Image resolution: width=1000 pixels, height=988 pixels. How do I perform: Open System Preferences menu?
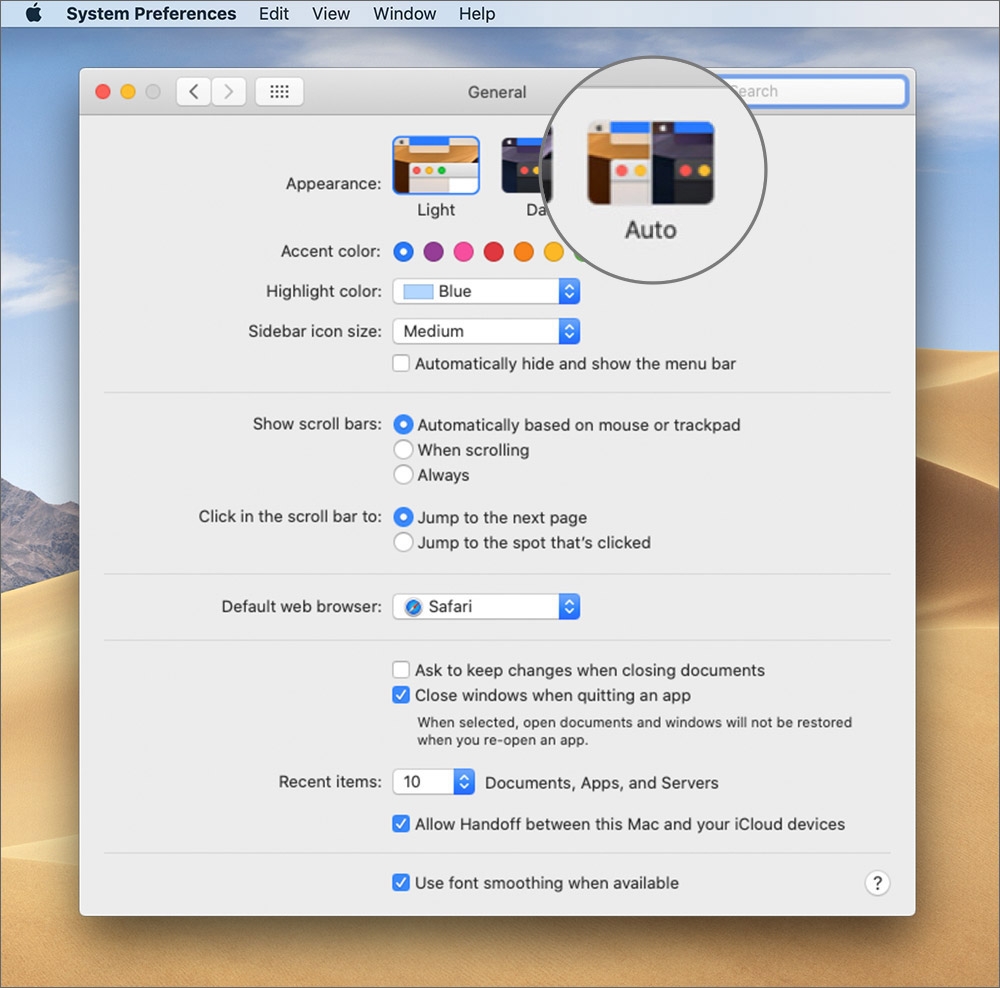coord(151,13)
